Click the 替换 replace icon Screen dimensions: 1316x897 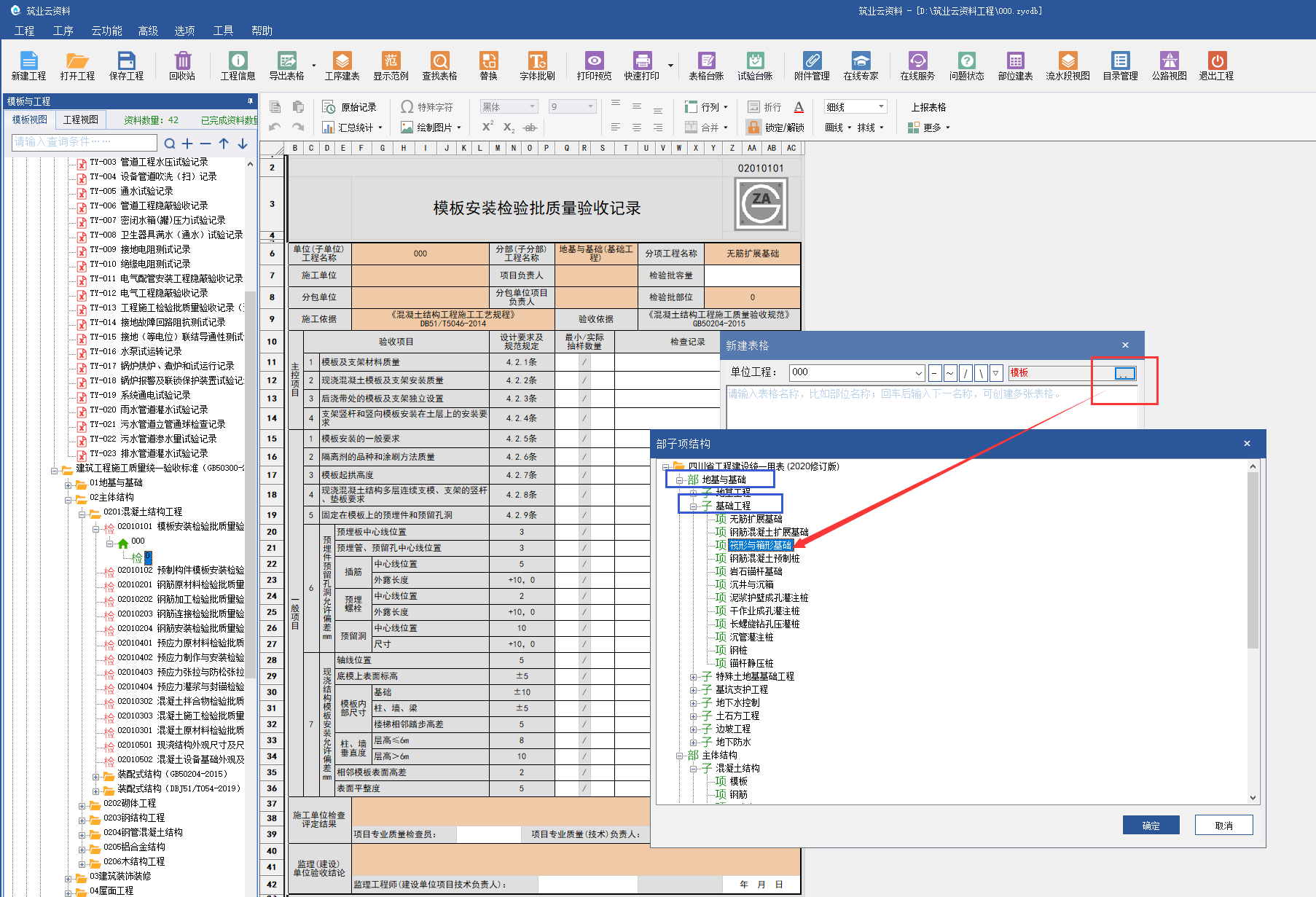pyautogui.click(x=488, y=66)
